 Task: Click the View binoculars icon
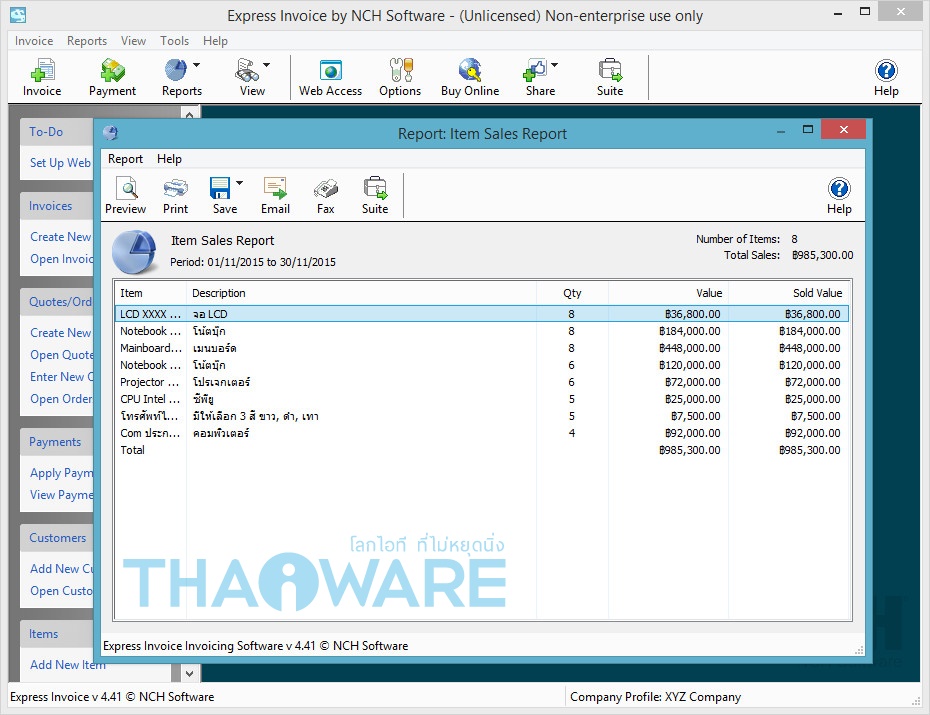pyautogui.click(x=247, y=70)
